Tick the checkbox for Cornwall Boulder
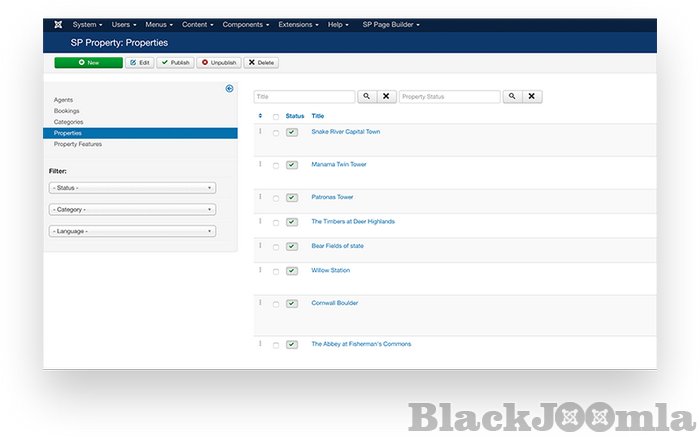700x437 pixels. pos(276,304)
